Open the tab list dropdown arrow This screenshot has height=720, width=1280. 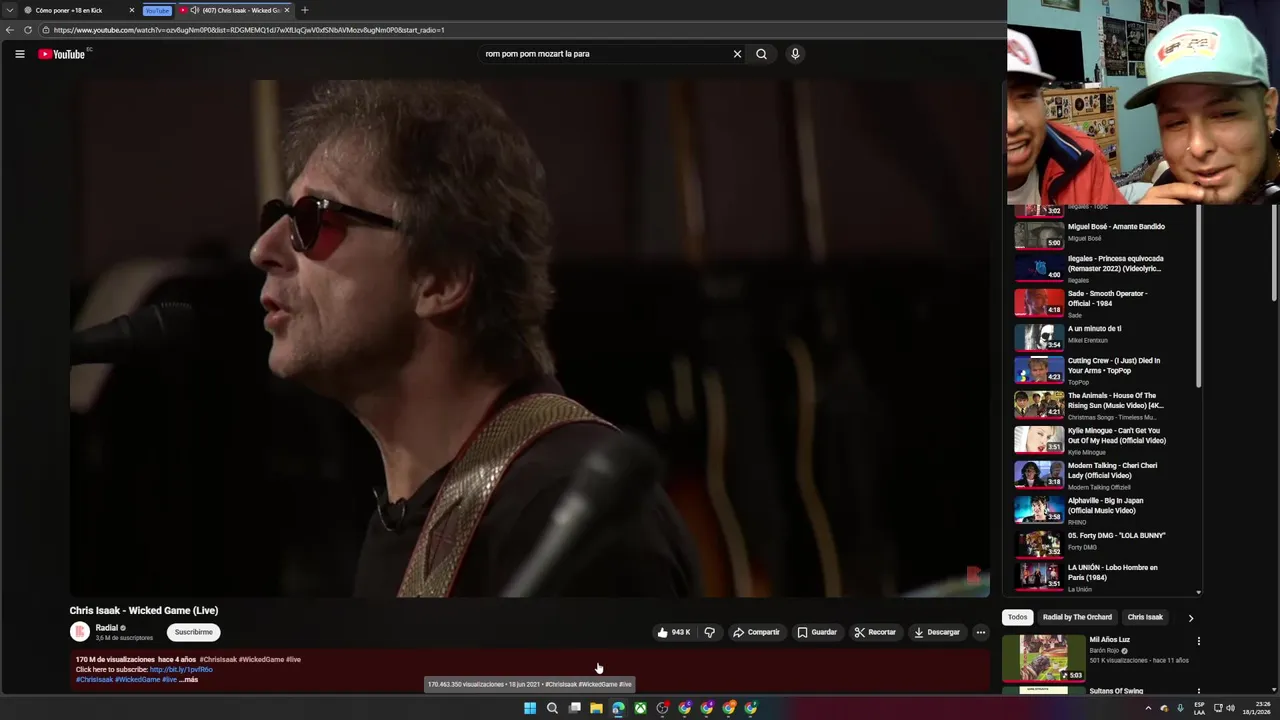[10, 10]
